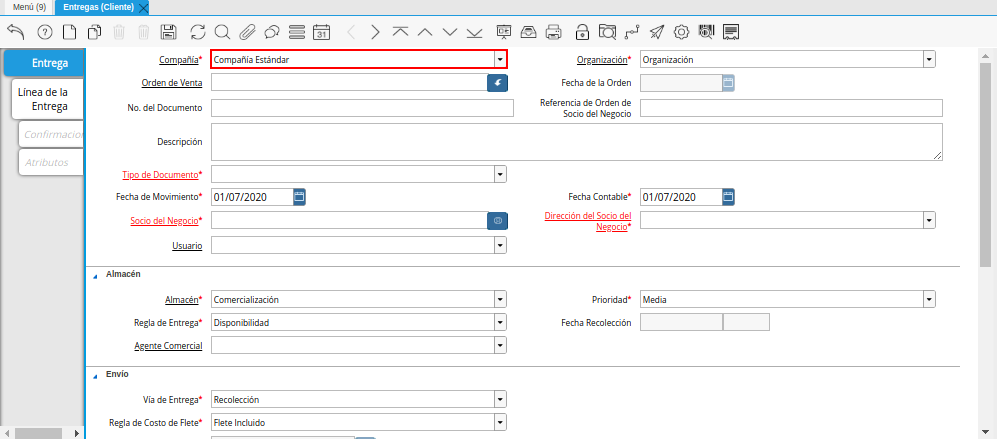The image size is (997, 439).
Task: Click the Agente Comercial label link
Action: coord(168,345)
